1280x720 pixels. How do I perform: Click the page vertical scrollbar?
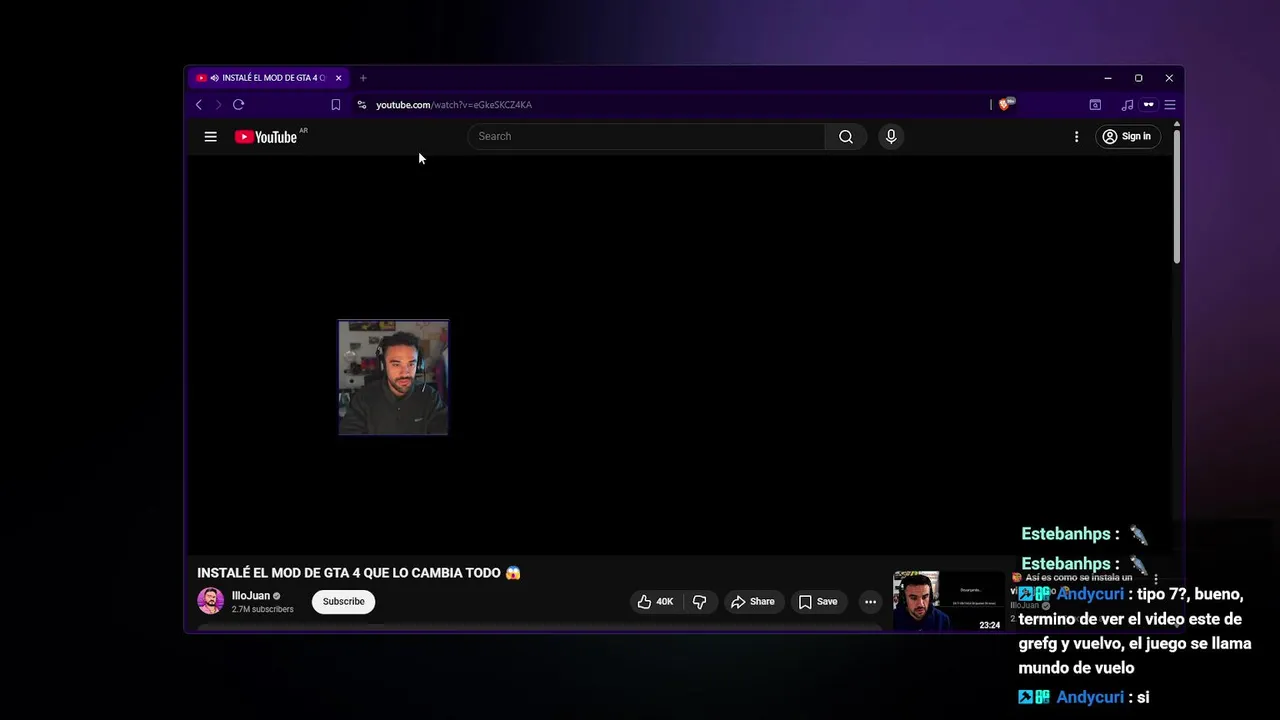point(1177,195)
